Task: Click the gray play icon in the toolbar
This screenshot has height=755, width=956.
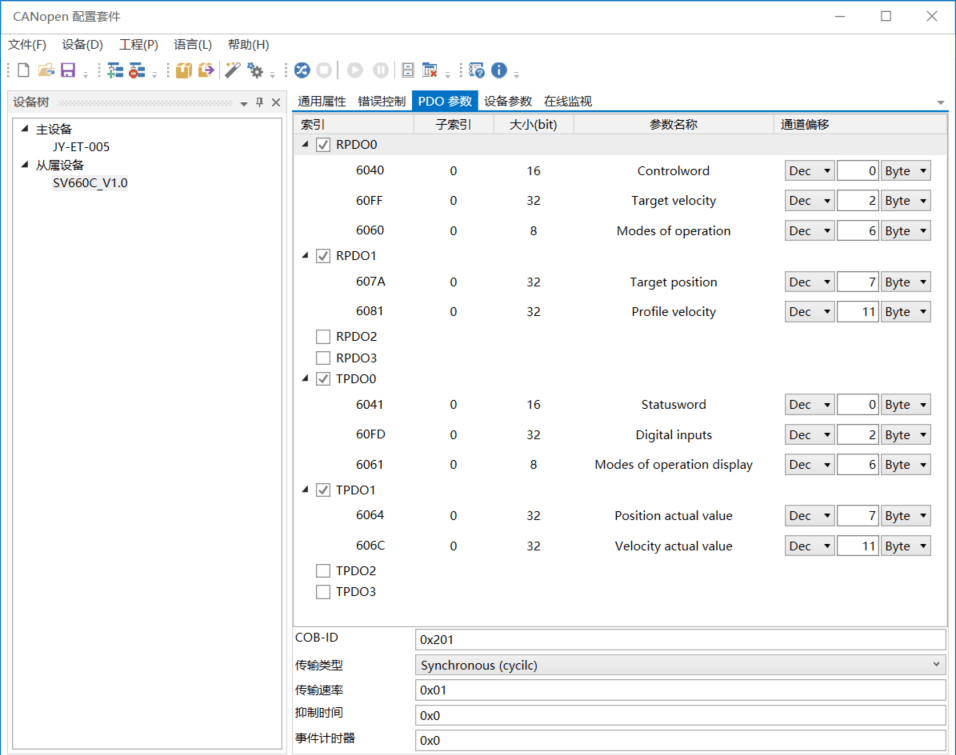Action: [355, 70]
